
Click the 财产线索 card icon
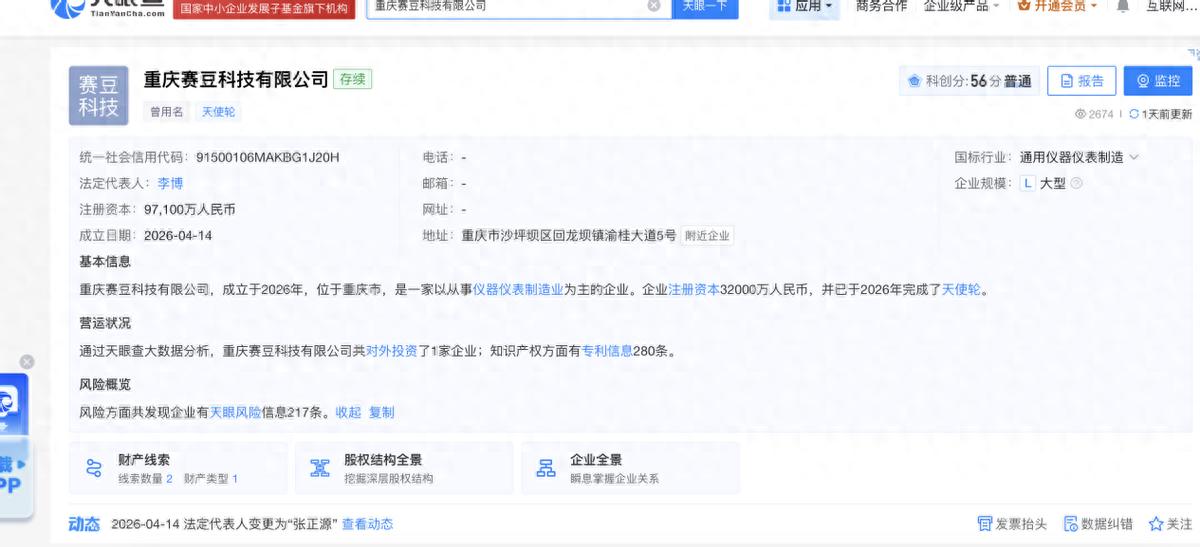(94, 468)
